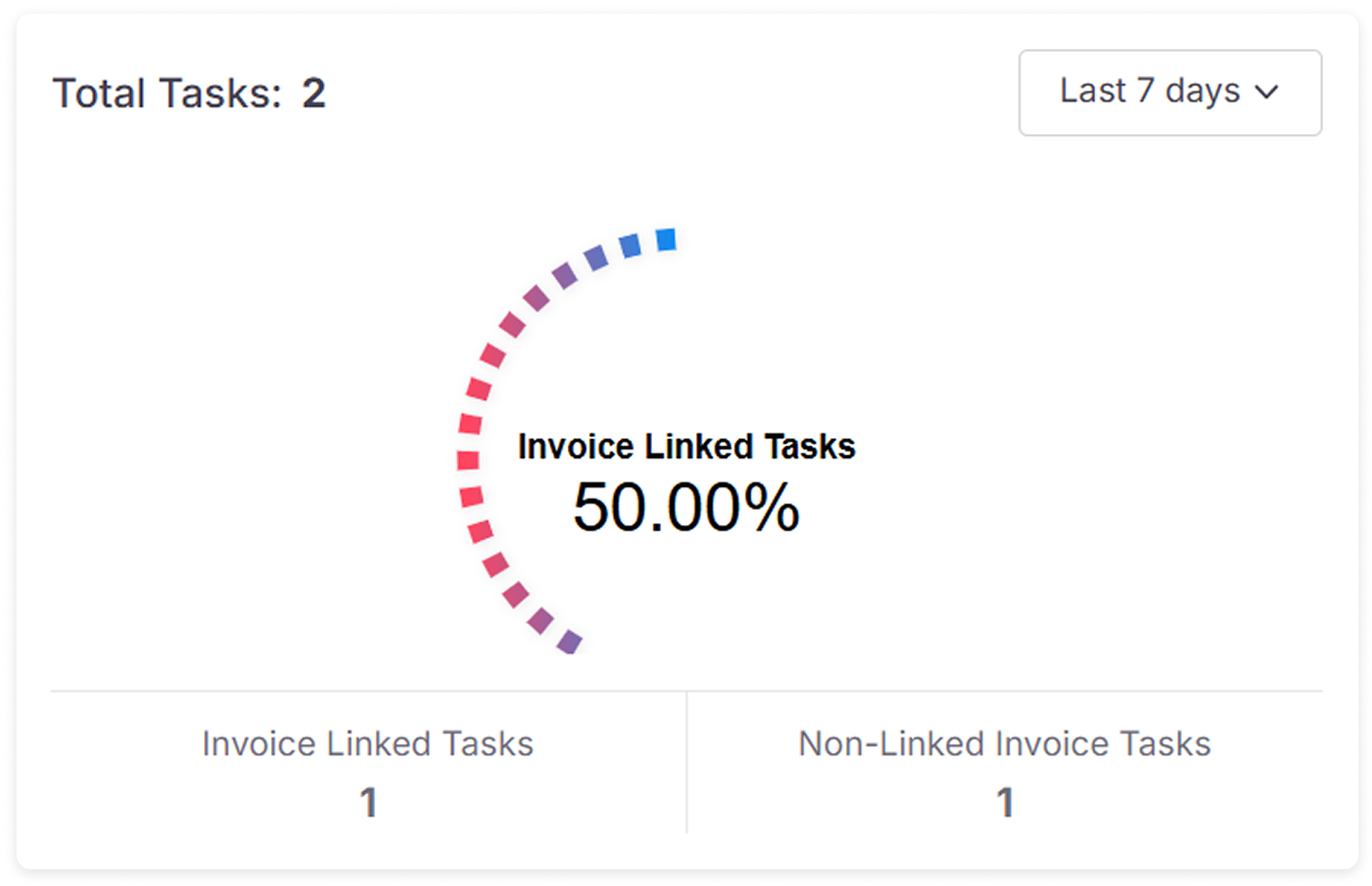Viewport: 1372px width, 886px height.
Task: Click the Invoice Linked Tasks count 1
Action: [369, 803]
